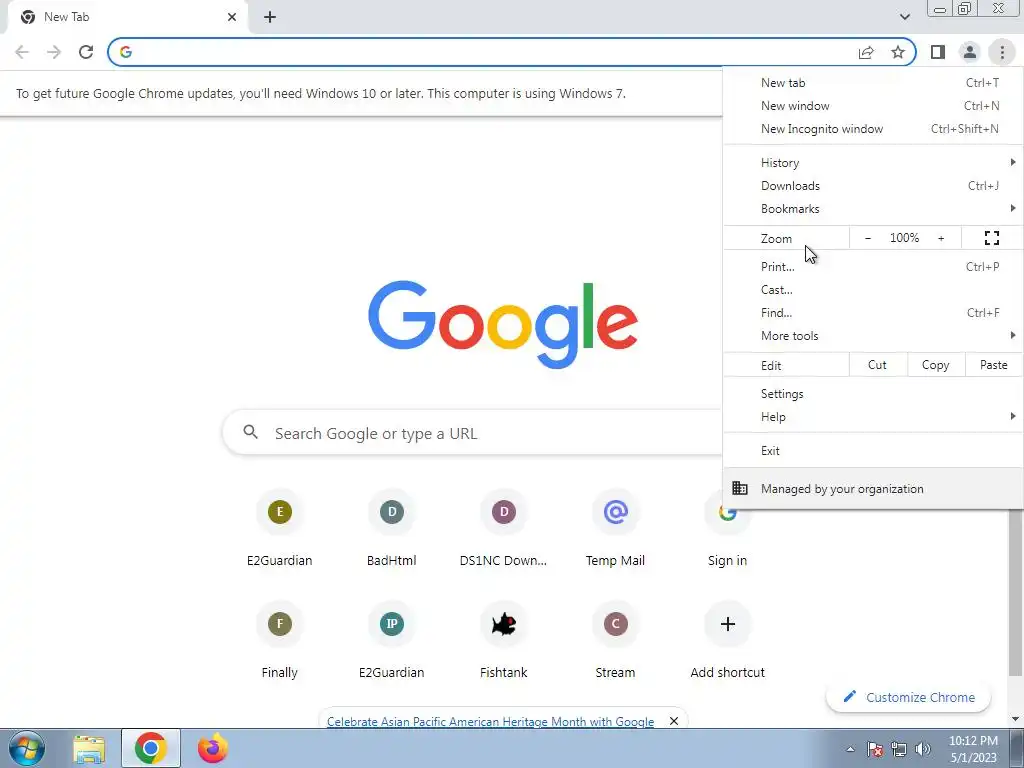Open the Windows Start button
This screenshot has width=1024, height=768.
click(27, 748)
